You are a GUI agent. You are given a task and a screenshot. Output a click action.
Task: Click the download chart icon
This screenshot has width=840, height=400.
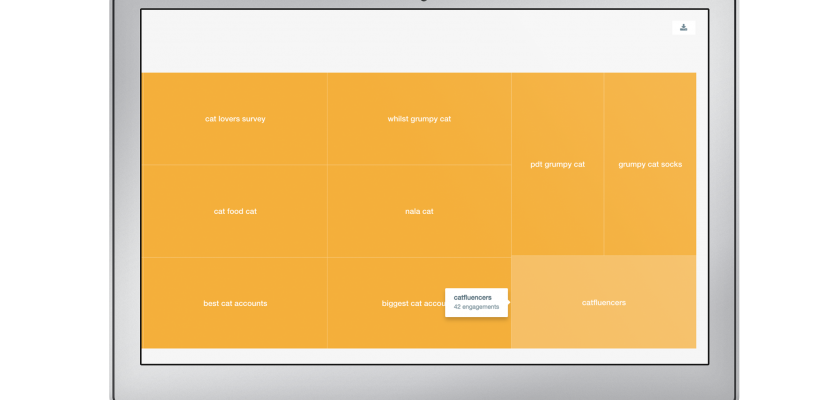click(x=684, y=27)
